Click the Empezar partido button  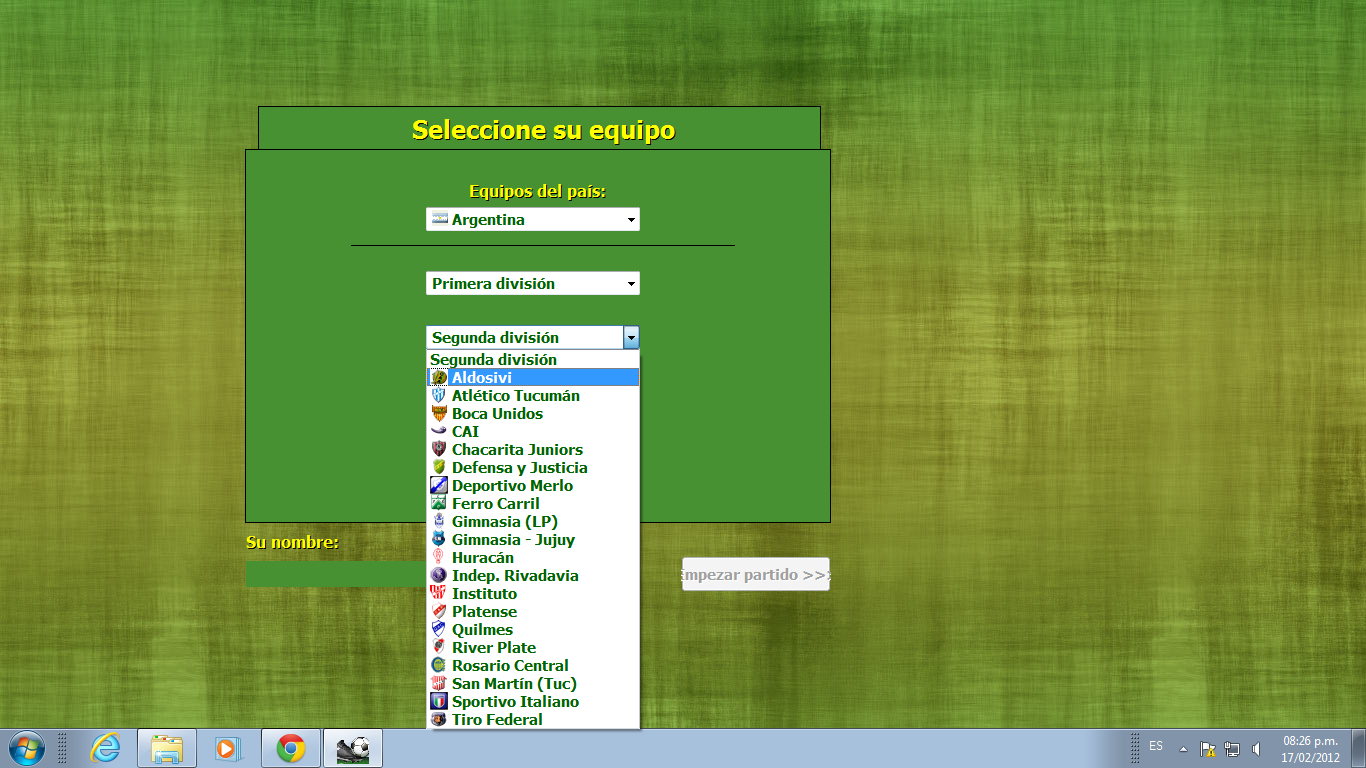pyautogui.click(x=756, y=574)
